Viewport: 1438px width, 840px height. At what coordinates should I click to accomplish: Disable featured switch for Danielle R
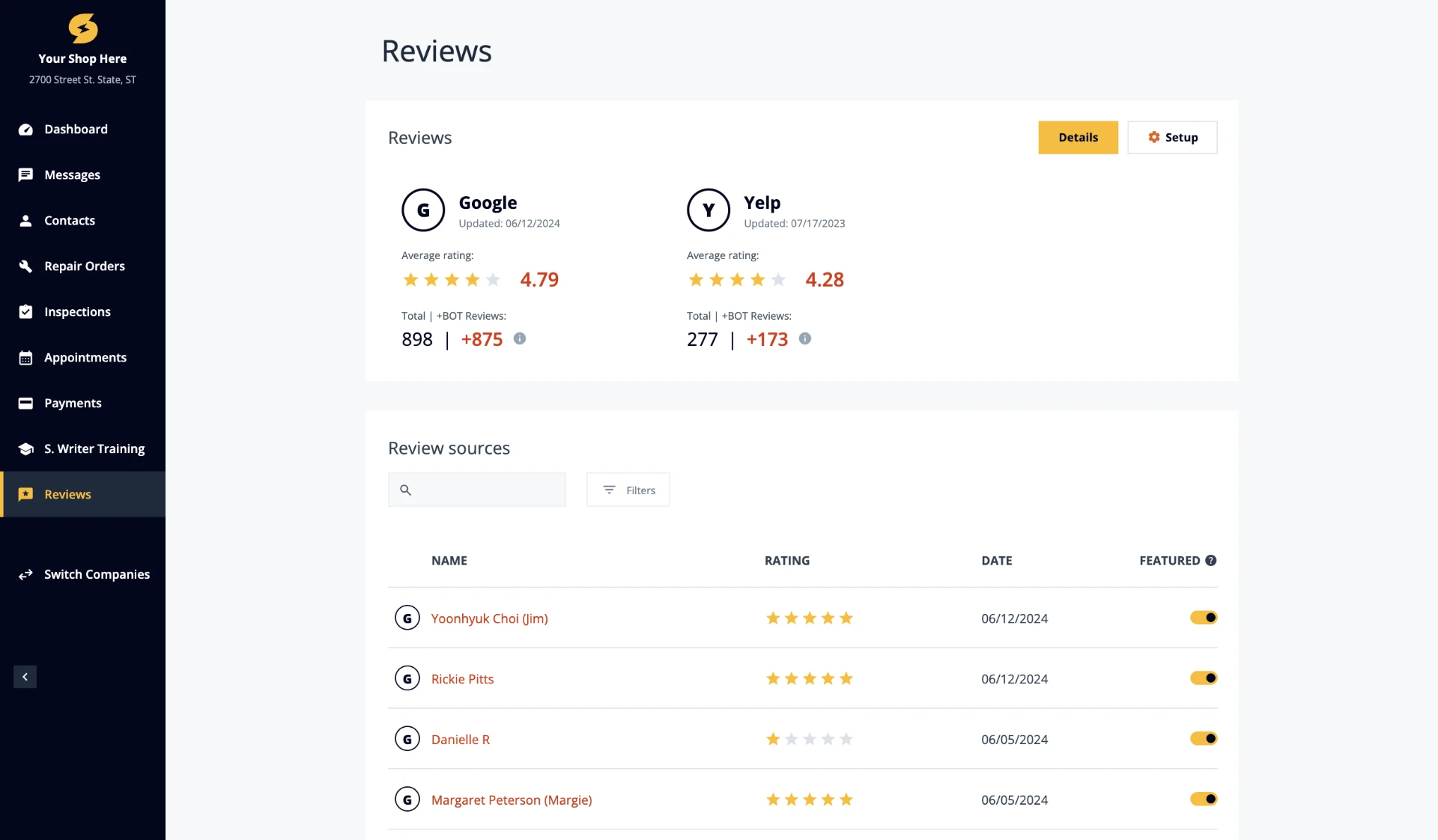pyautogui.click(x=1204, y=740)
